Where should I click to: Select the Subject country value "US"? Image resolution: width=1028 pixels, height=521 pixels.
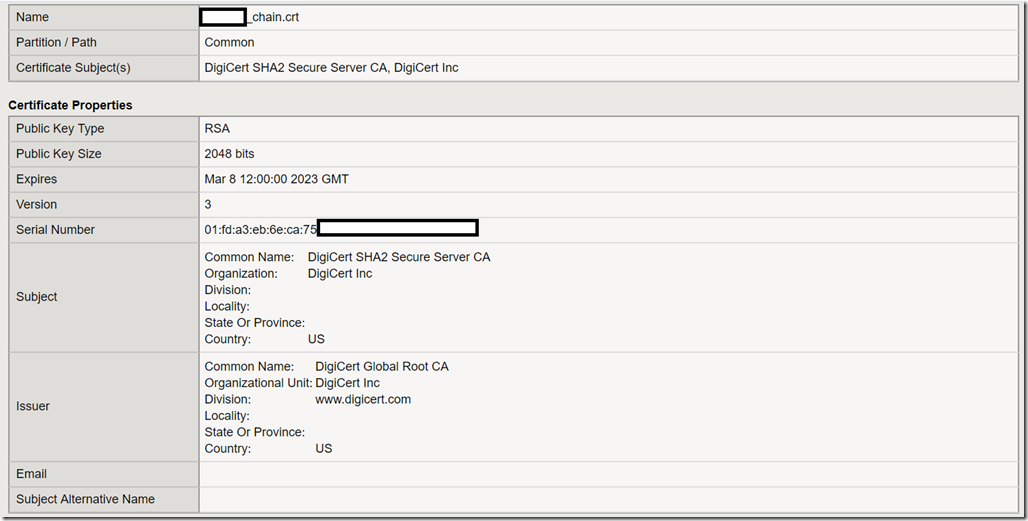317,339
